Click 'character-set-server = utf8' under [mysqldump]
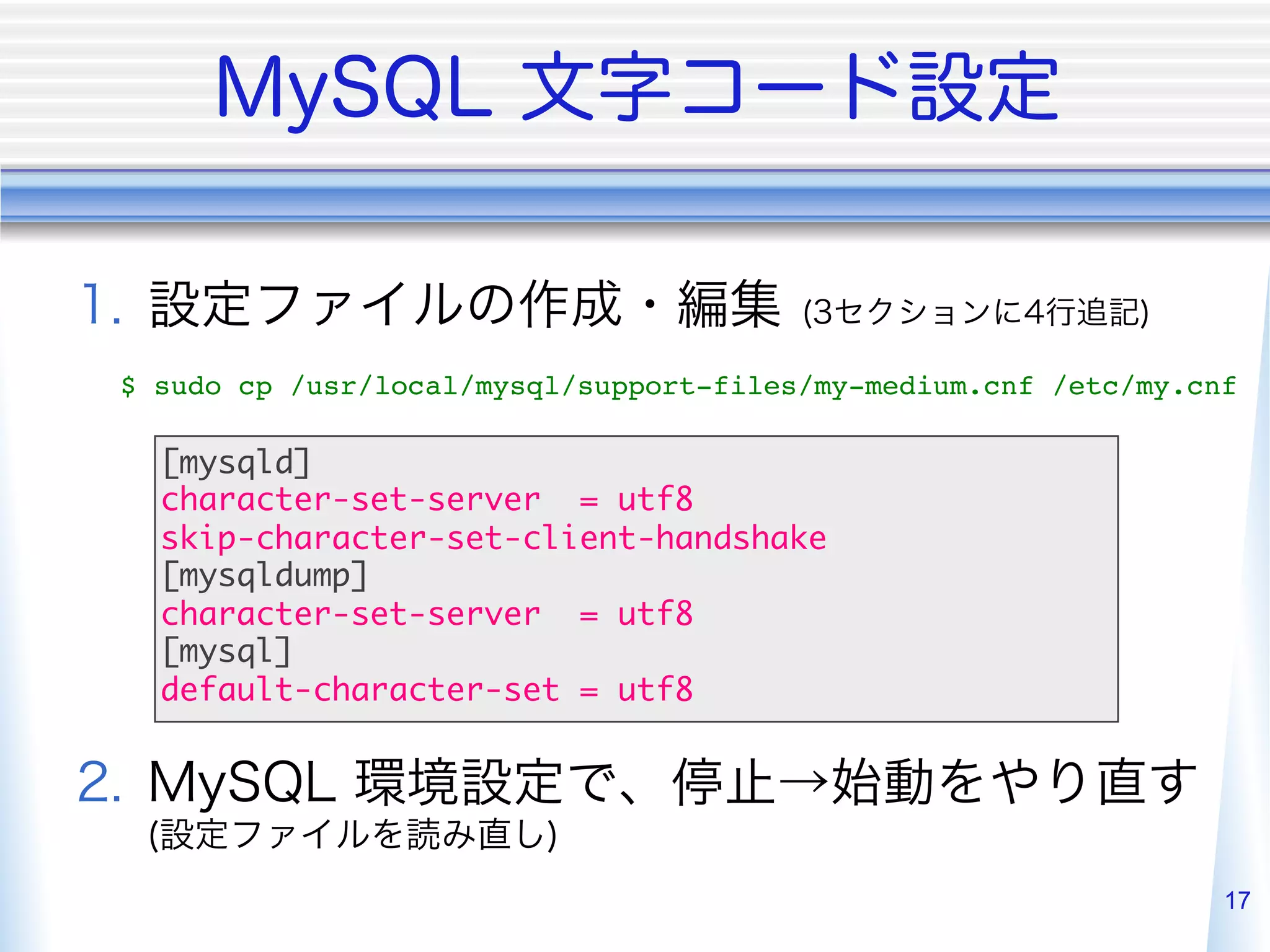 point(427,614)
